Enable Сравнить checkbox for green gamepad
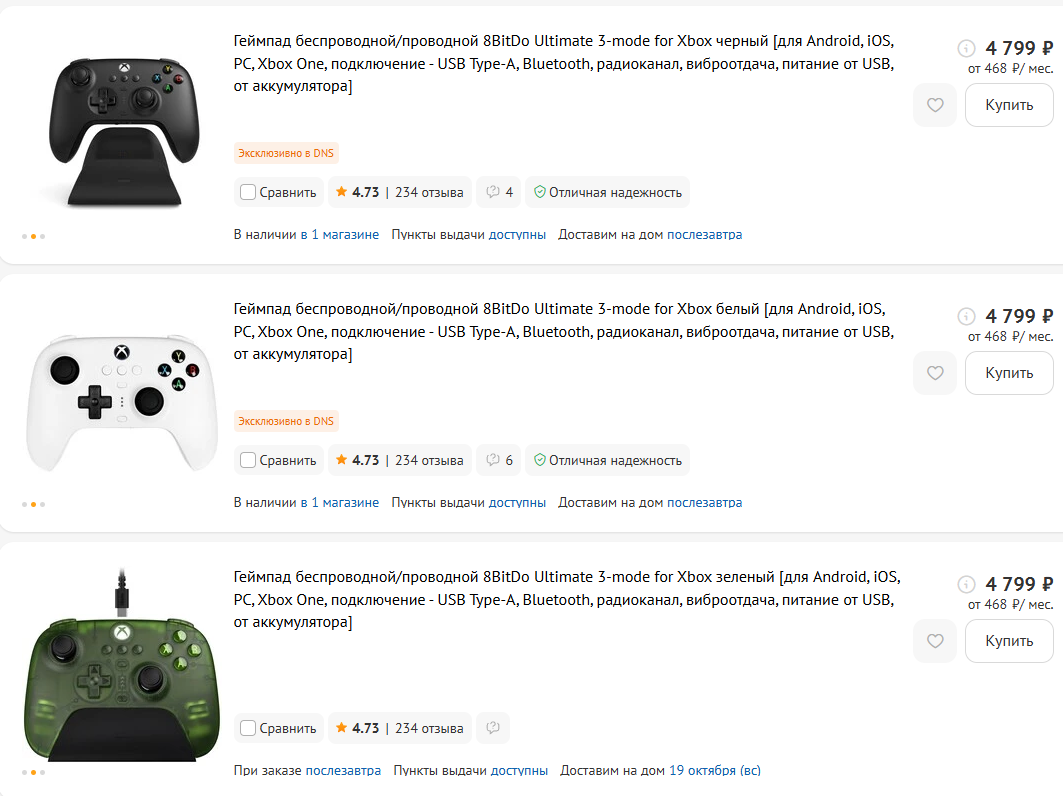 pyautogui.click(x=248, y=728)
